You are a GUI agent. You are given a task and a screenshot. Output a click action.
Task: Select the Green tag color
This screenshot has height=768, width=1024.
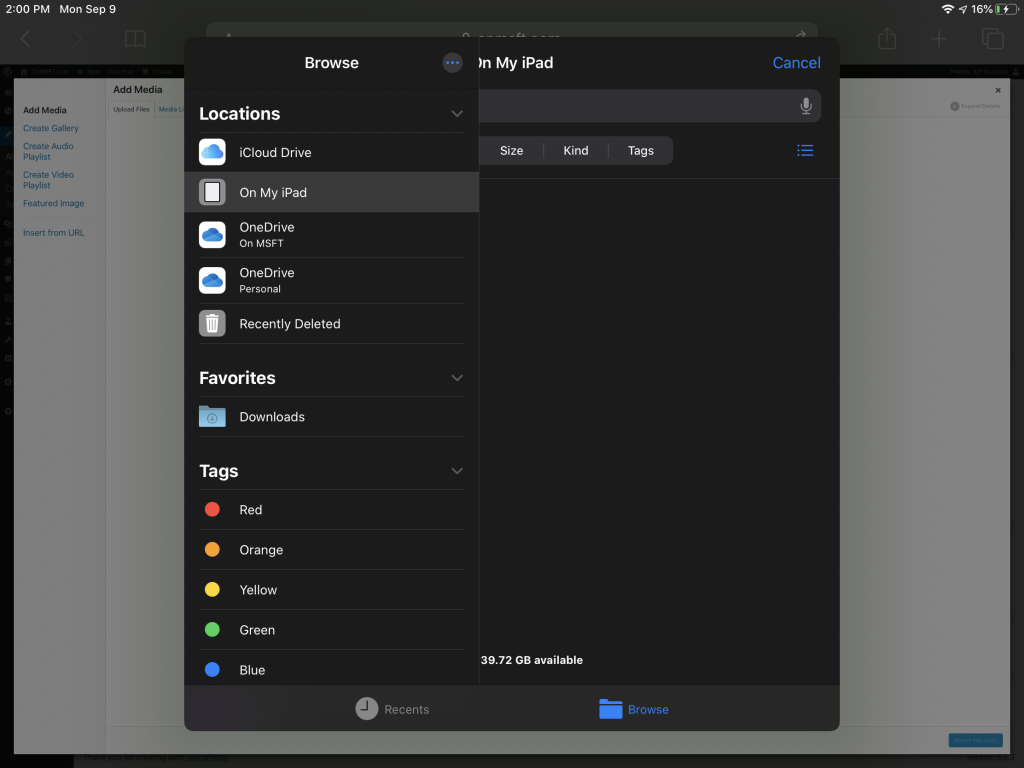[x=257, y=629]
